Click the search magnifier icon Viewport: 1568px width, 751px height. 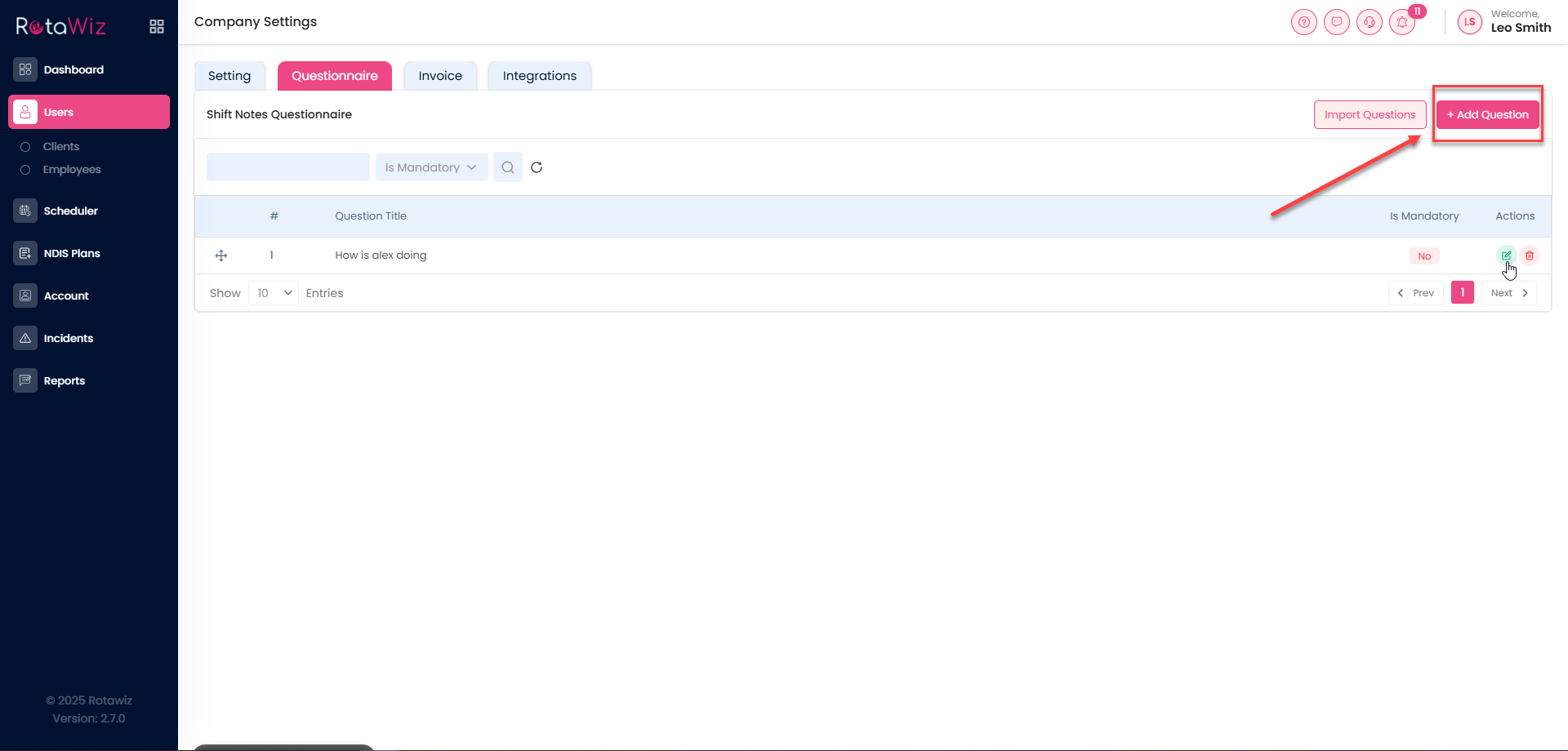click(x=508, y=167)
